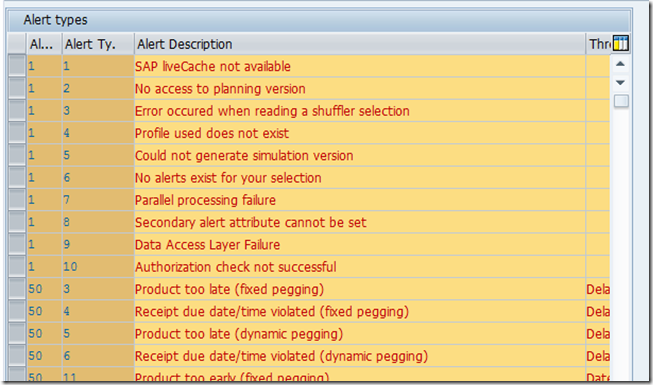
Task: Click the Profile used does not exist entry
Action: [212, 133]
